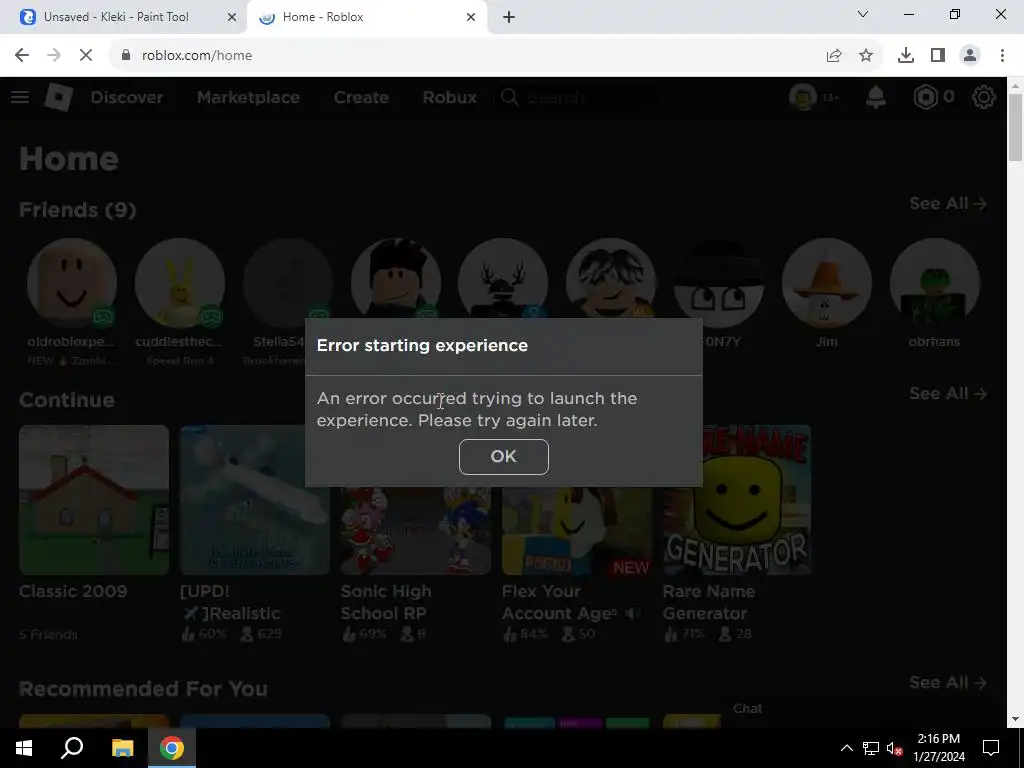Viewport: 1024px width, 768px height.
Task: Open a new browser tab
Action: point(509,17)
